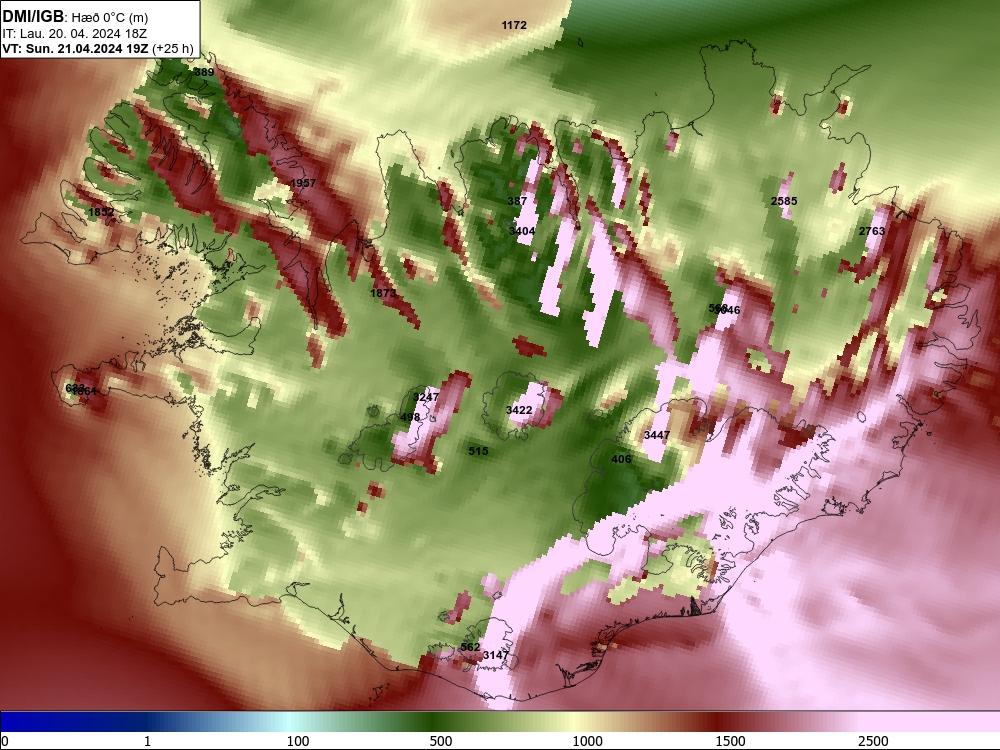The image size is (1000, 750).
Task: Click the 'DMI/IGB: Hæð 0°C (m)' title text
Action: [76, 17]
